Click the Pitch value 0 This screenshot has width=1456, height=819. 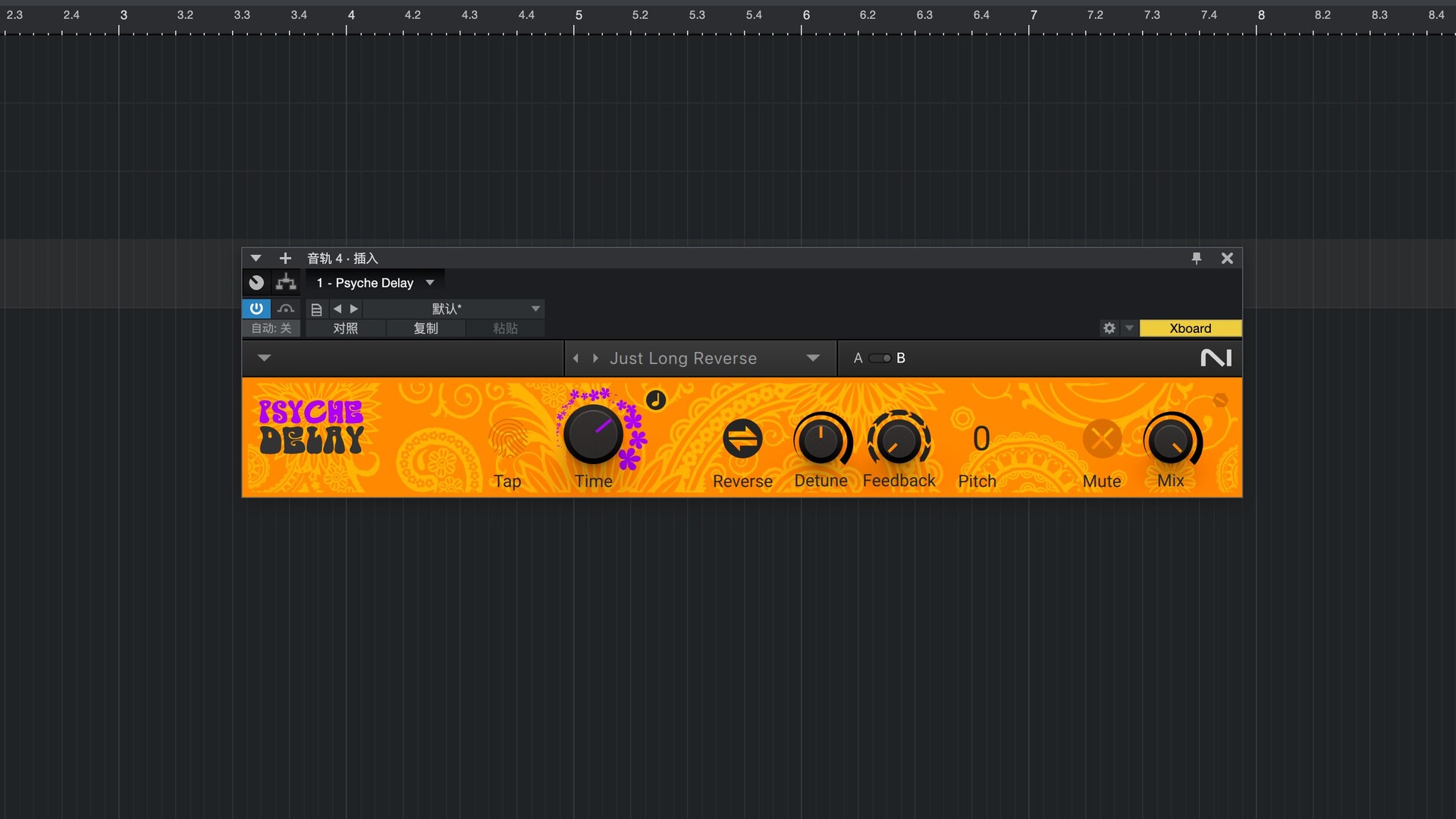[981, 439]
